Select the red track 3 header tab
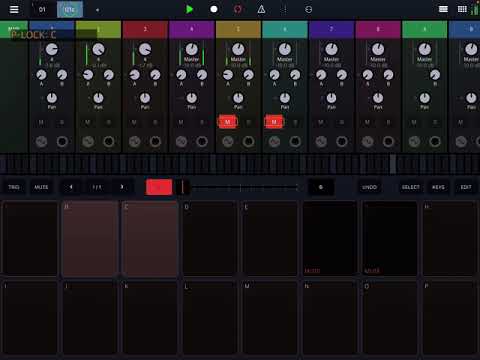Screen dimensions: 480x360 point(145,29)
